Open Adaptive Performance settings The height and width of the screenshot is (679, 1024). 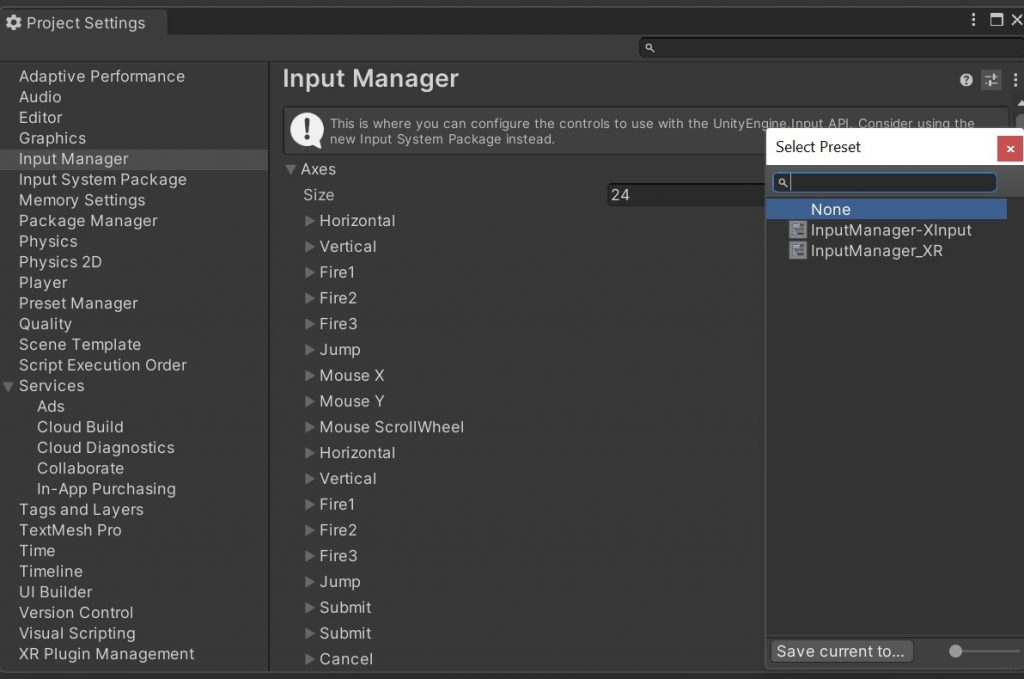[x=102, y=76]
